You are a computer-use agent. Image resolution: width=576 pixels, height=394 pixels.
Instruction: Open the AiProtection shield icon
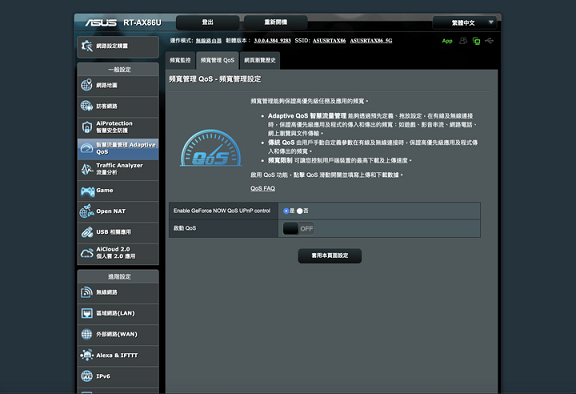pos(87,127)
